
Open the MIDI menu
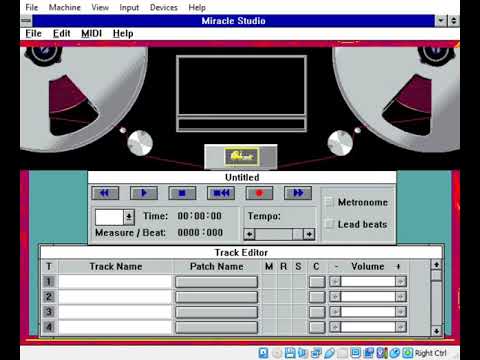(x=91, y=34)
